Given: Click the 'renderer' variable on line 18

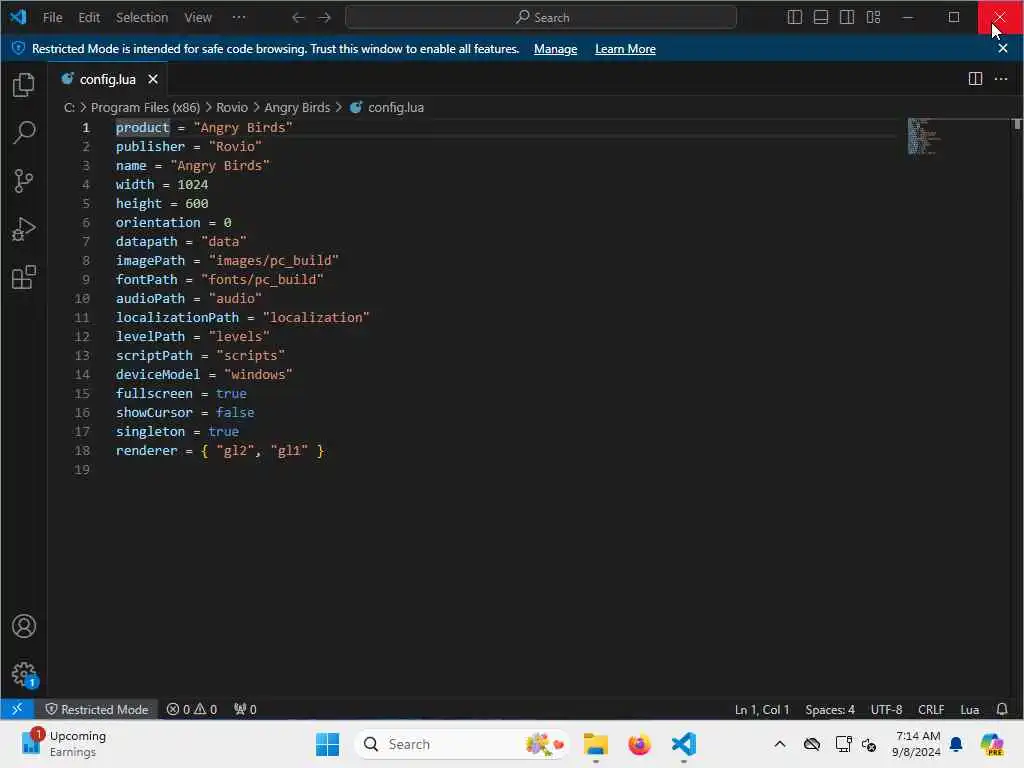Looking at the screenshot, I should pyautogui.click(x=146, y=451).
